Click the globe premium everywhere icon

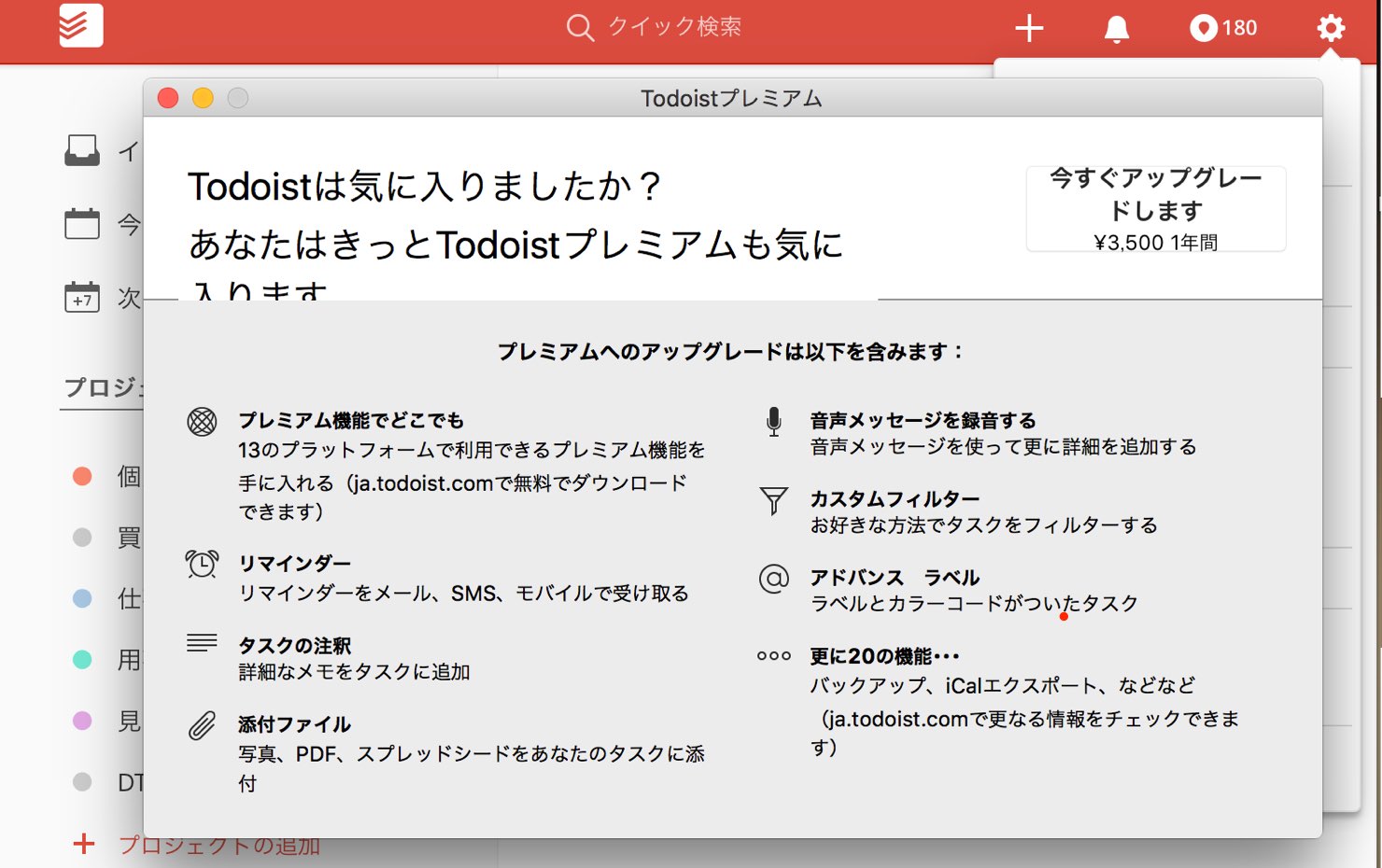pos(202,422)
